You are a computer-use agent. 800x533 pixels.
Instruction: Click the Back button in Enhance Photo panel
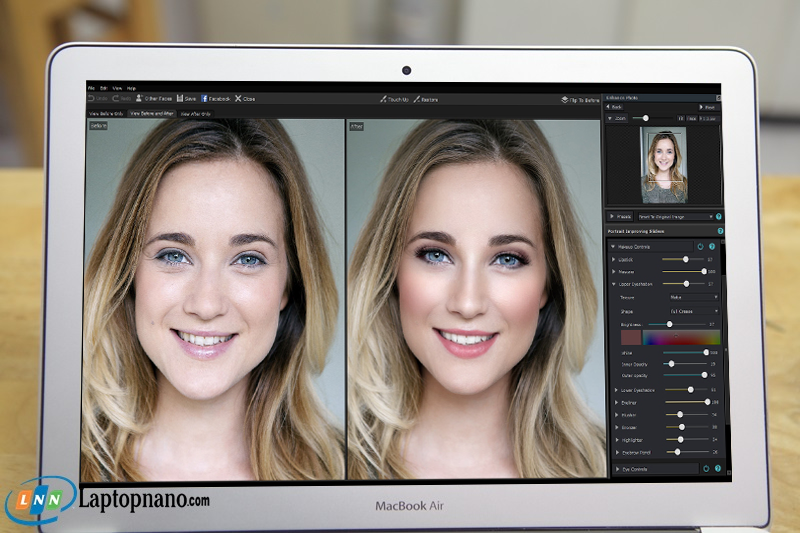(x=615, y=107)
